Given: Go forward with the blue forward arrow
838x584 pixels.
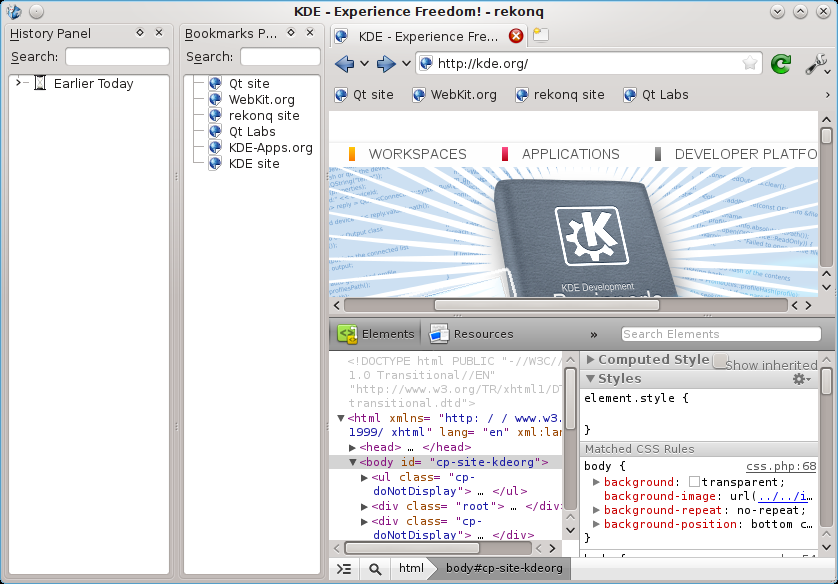Looking at the screenshot, I should (386, 64).
